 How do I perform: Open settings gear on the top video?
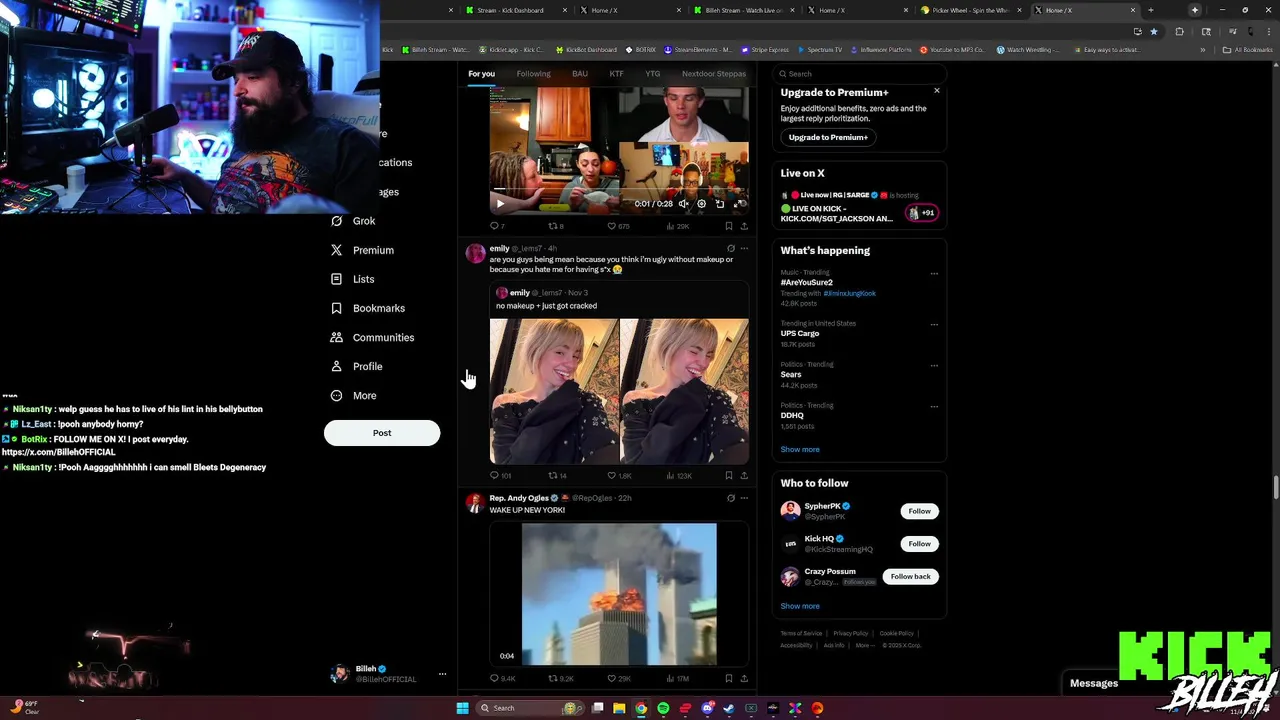[701, 204]
